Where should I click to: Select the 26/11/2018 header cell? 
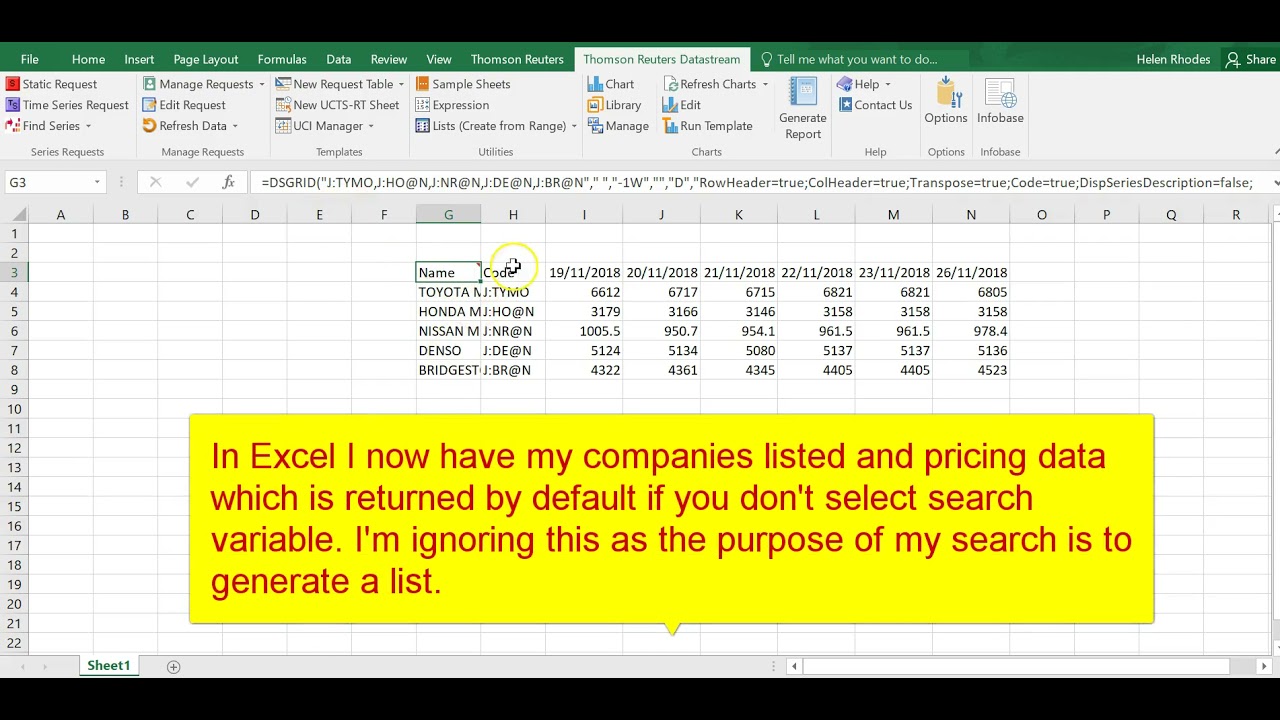click(x=971, y=272)
